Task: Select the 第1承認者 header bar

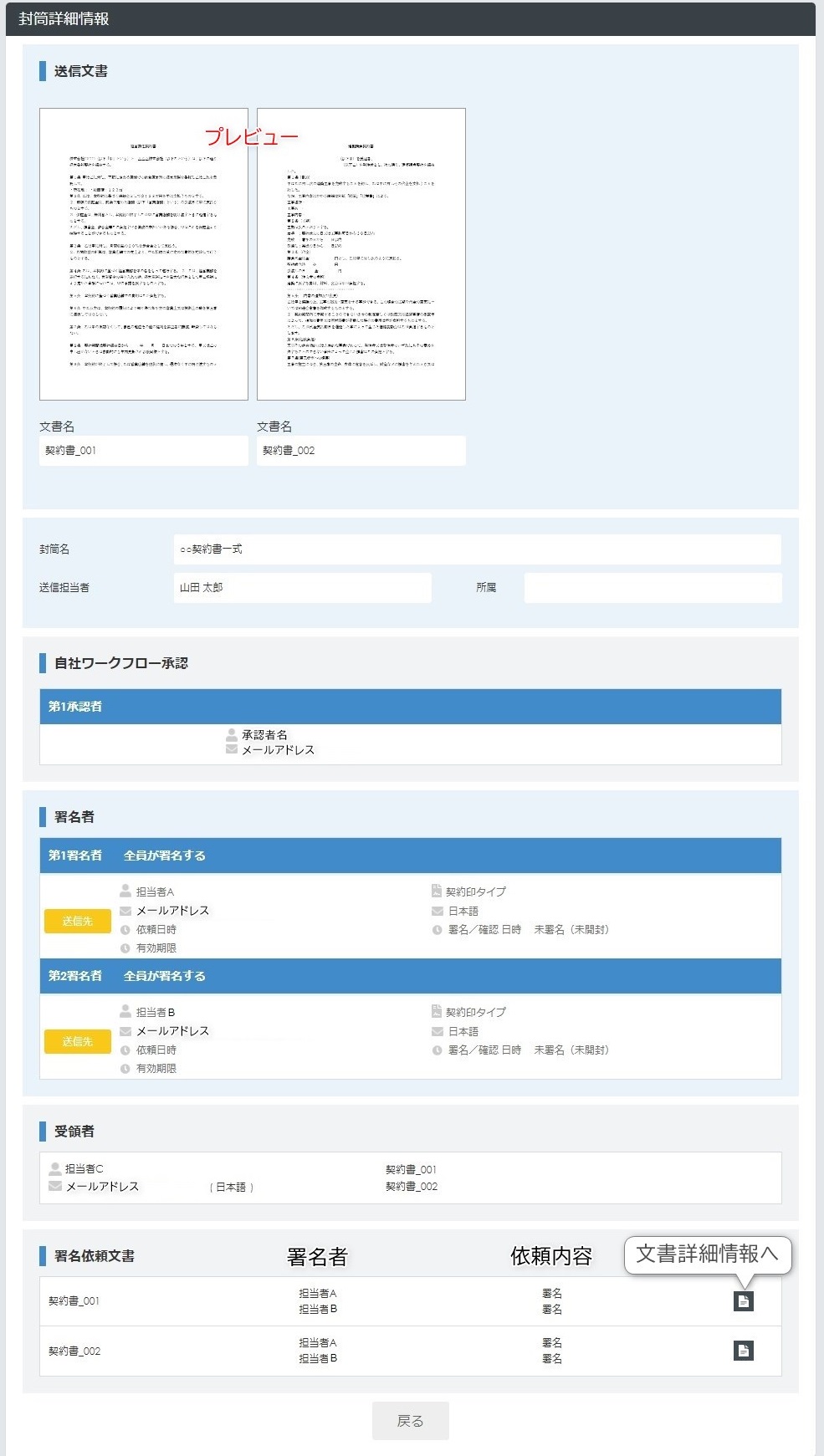Action: click(410, 707)
